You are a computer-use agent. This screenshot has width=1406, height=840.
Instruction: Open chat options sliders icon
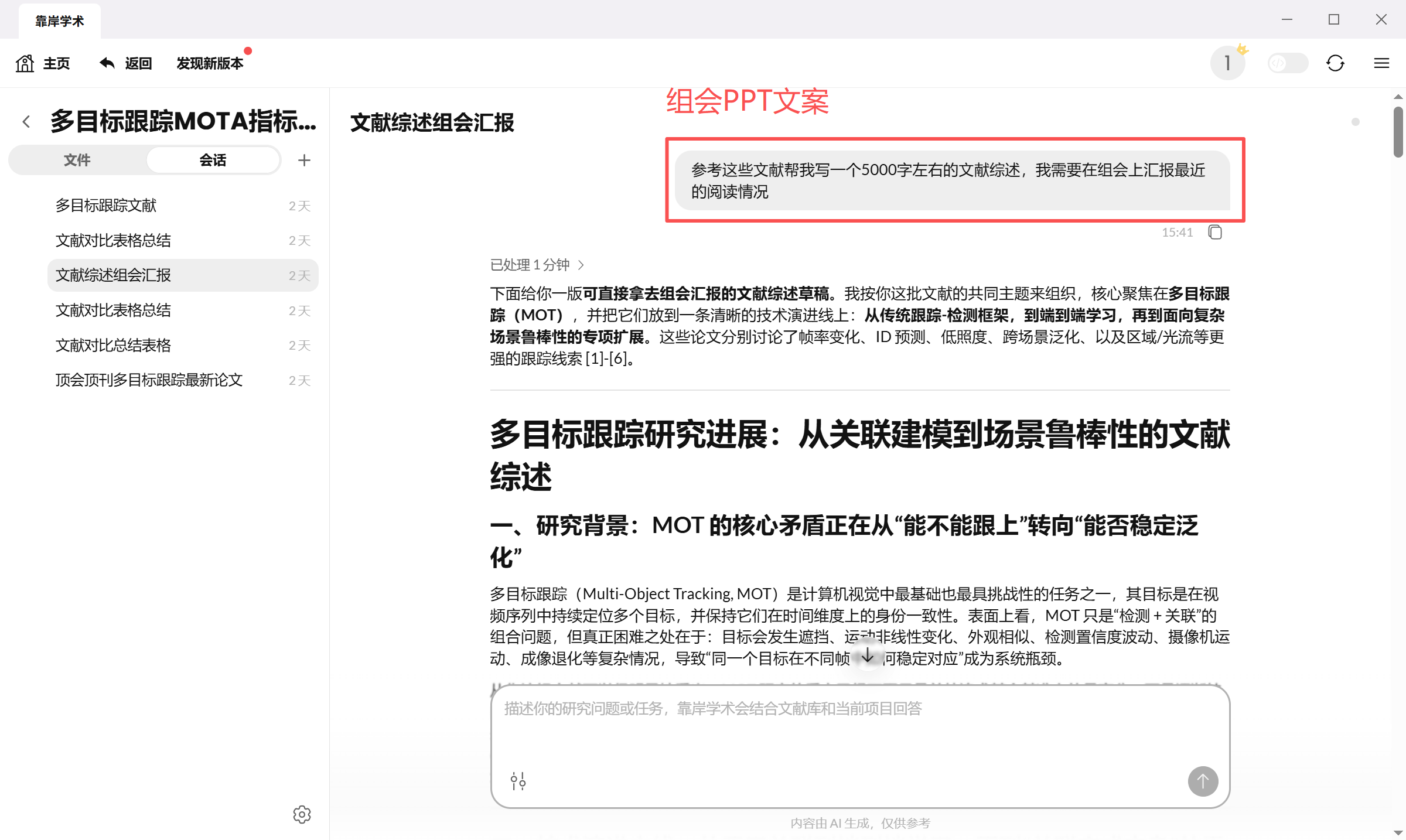(518, 781)
